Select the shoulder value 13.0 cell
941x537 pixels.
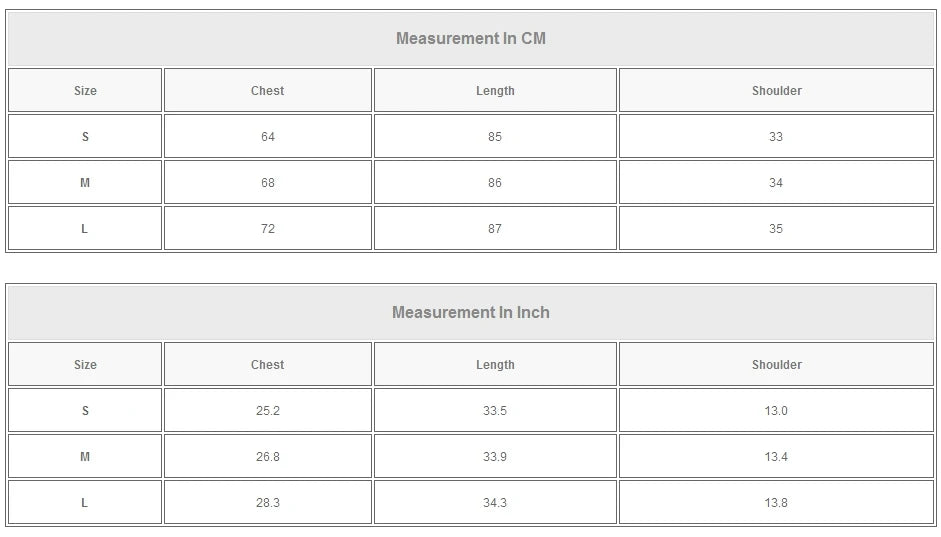click(776, 411)
